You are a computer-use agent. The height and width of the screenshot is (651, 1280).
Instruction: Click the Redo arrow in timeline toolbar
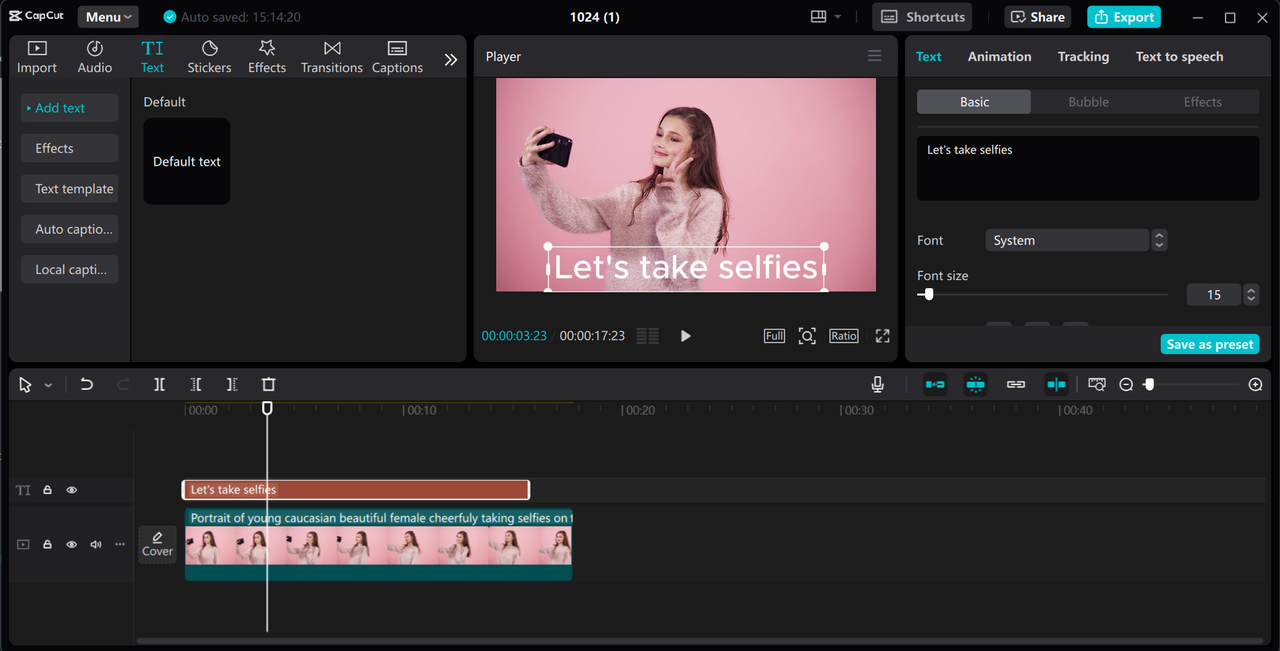click(x=123, y=384)
